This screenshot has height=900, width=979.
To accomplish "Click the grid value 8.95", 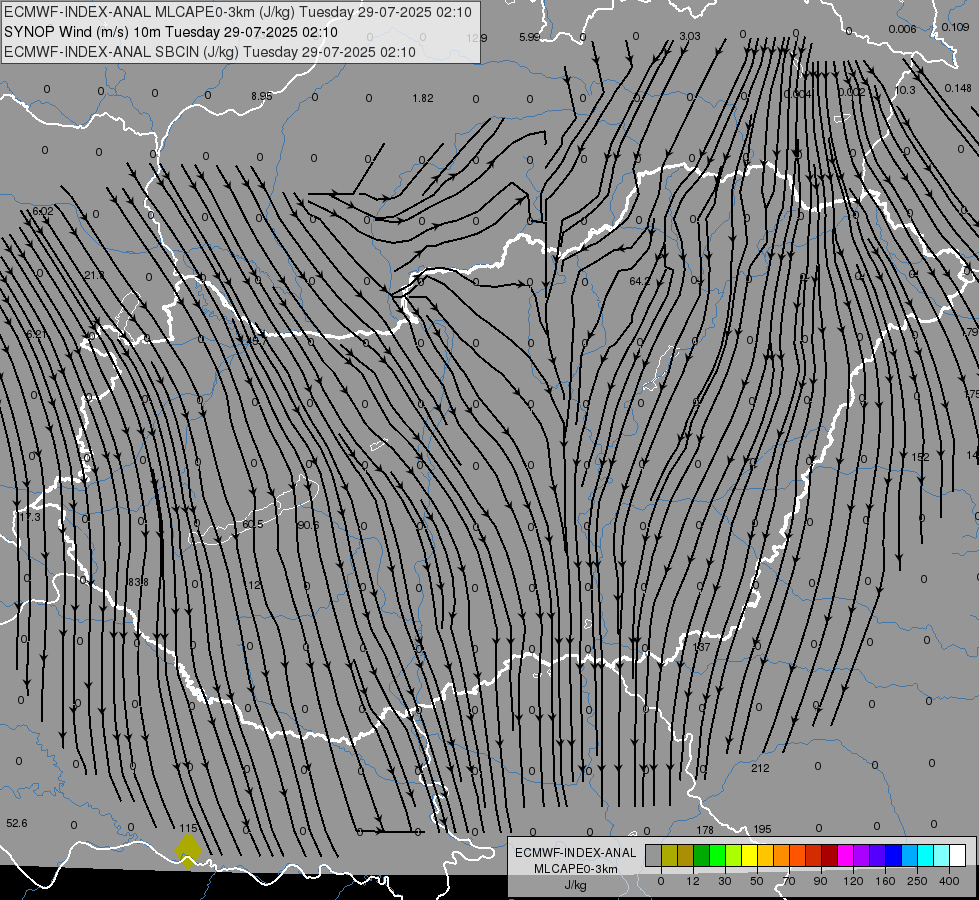I will pyautogui.click(x=262, y=96).
